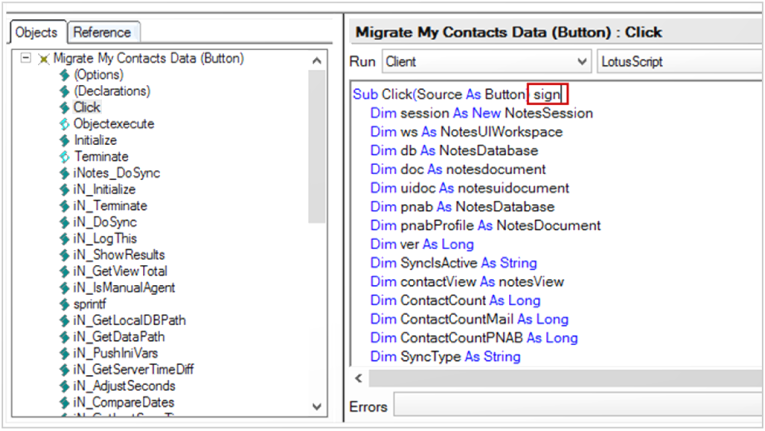
Task: Click the button icon for Migrate My Contacts Data
Action: 43,59
